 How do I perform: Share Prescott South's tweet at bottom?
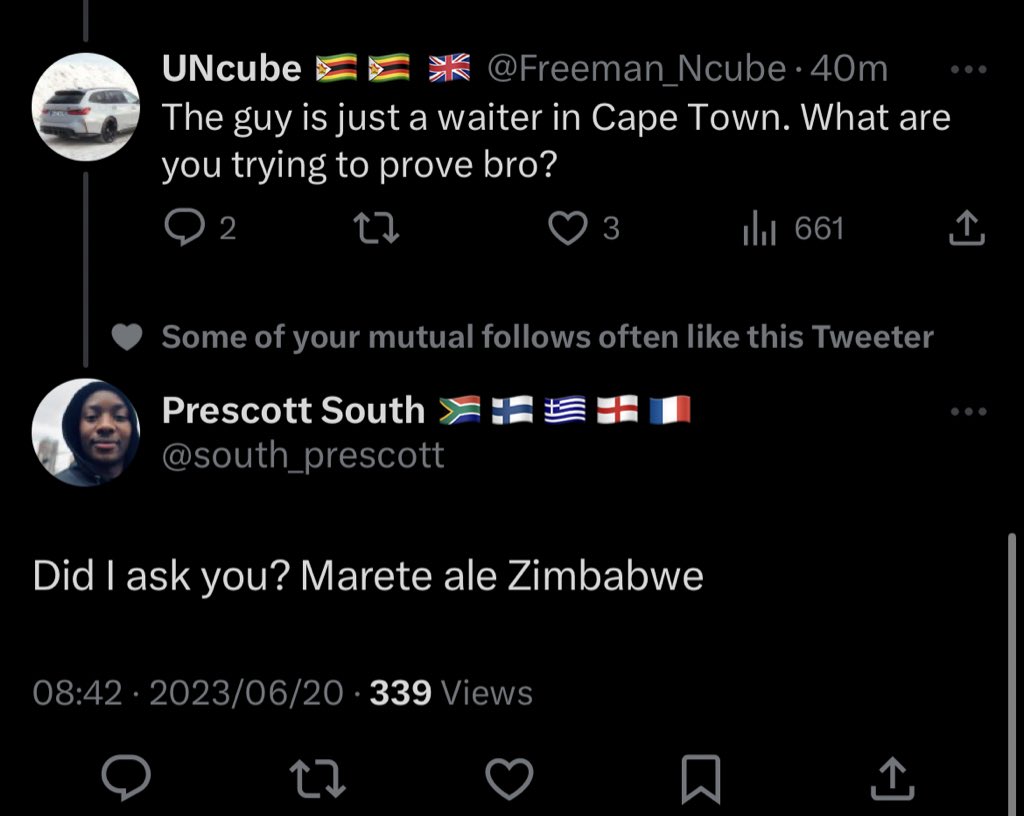click(893, 777)
